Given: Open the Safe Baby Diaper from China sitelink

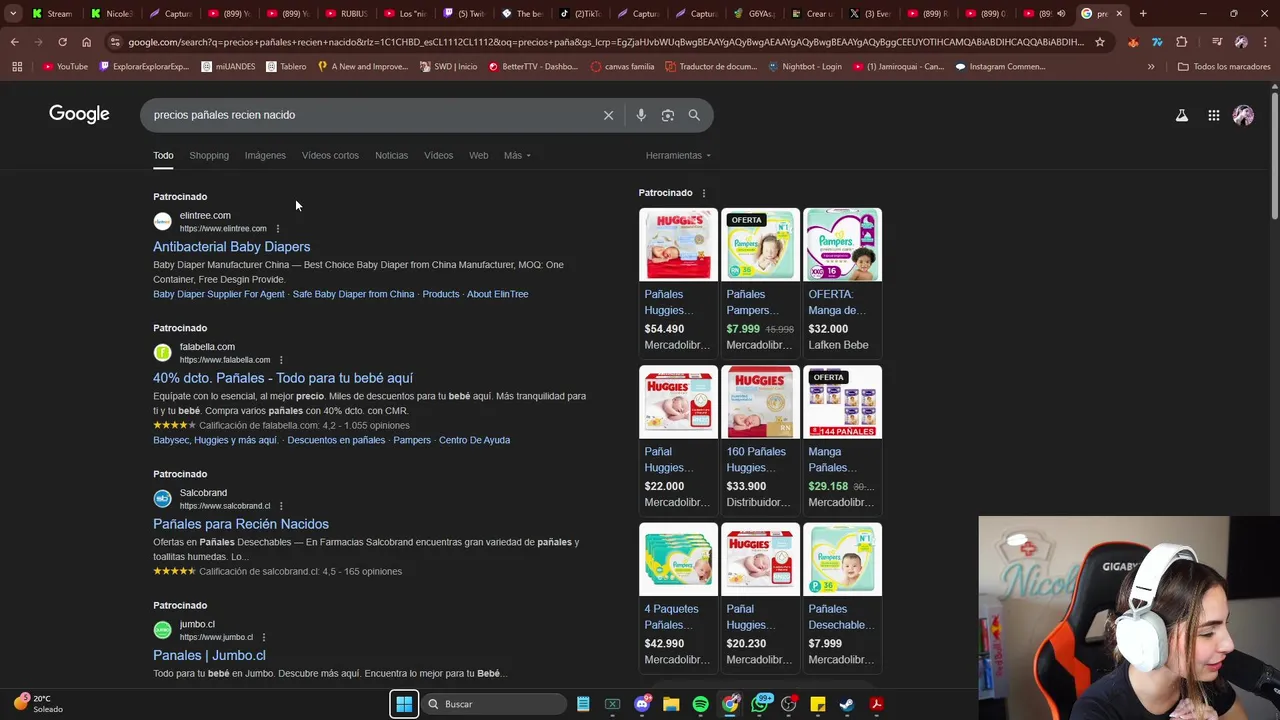Looking at the screenshot, I should tap(353, 294).
